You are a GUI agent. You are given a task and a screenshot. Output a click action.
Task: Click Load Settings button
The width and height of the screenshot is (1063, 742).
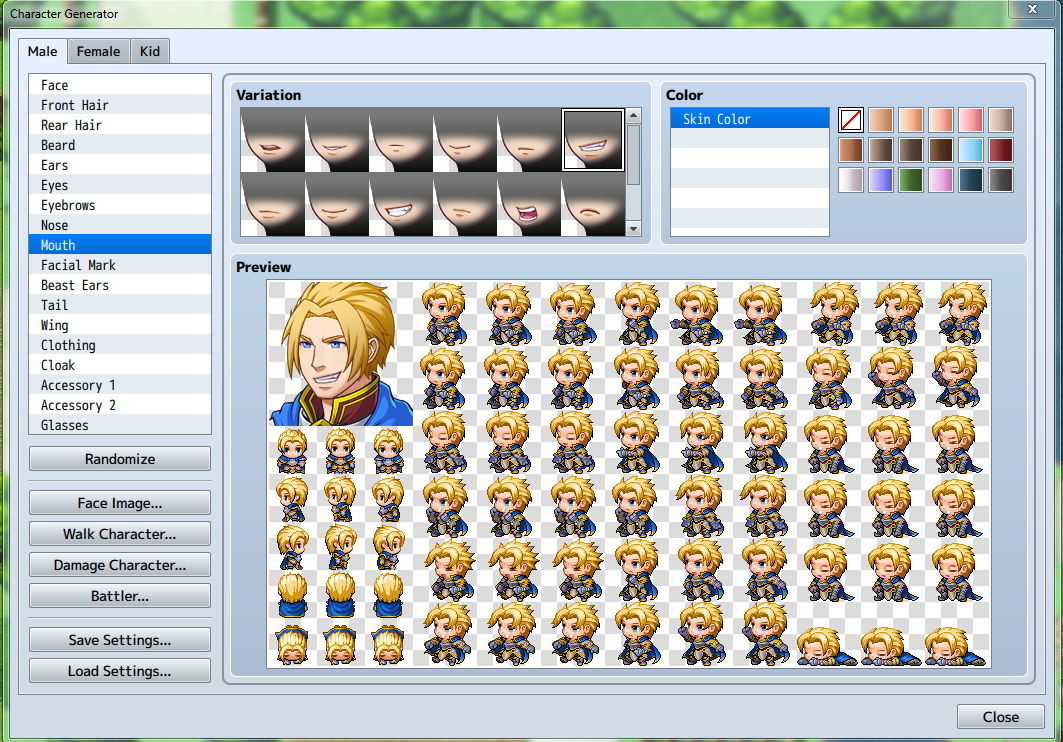point(120,671)
